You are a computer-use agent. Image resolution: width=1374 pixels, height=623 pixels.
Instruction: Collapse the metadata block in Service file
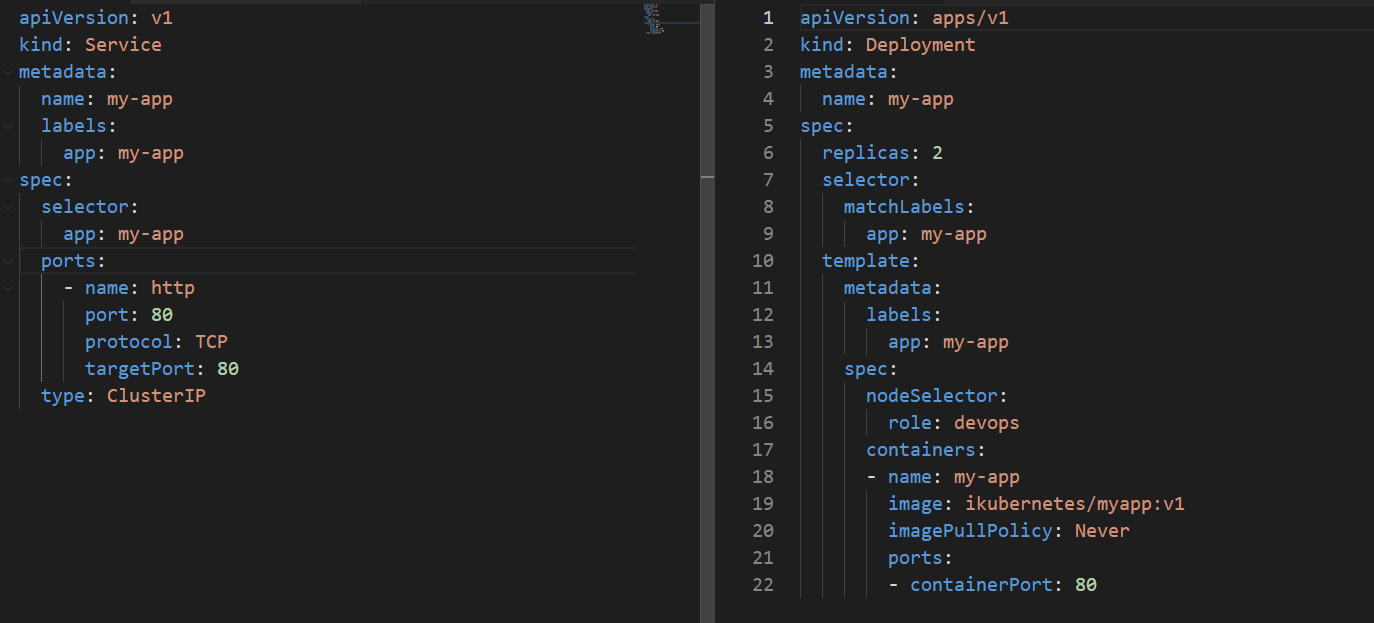click(x=8, y=72)
